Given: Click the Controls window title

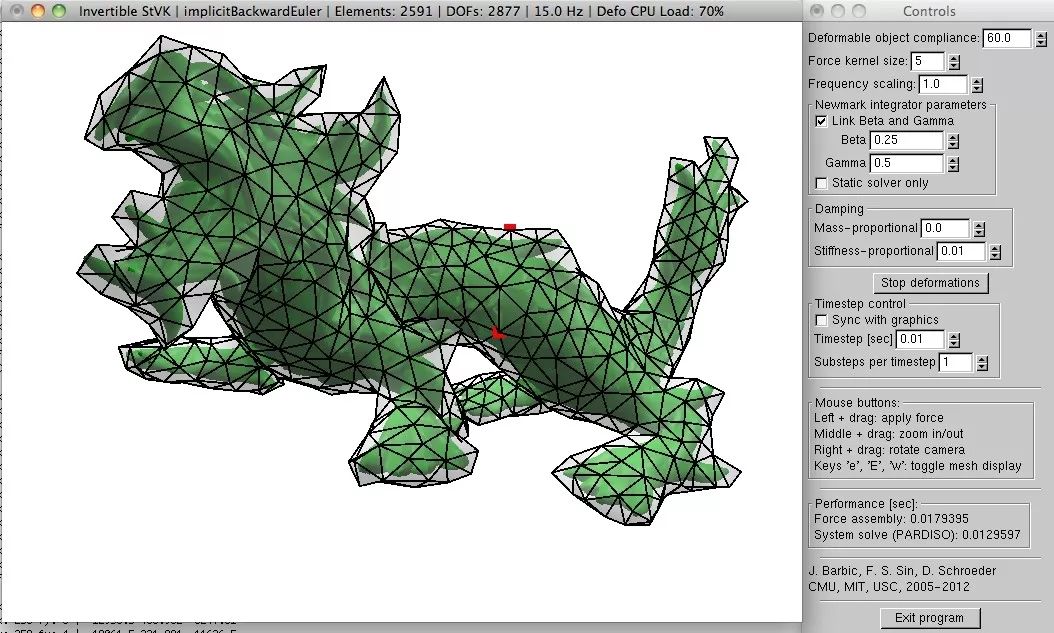Looking at the screenshot, I should [x=929, y=11].
